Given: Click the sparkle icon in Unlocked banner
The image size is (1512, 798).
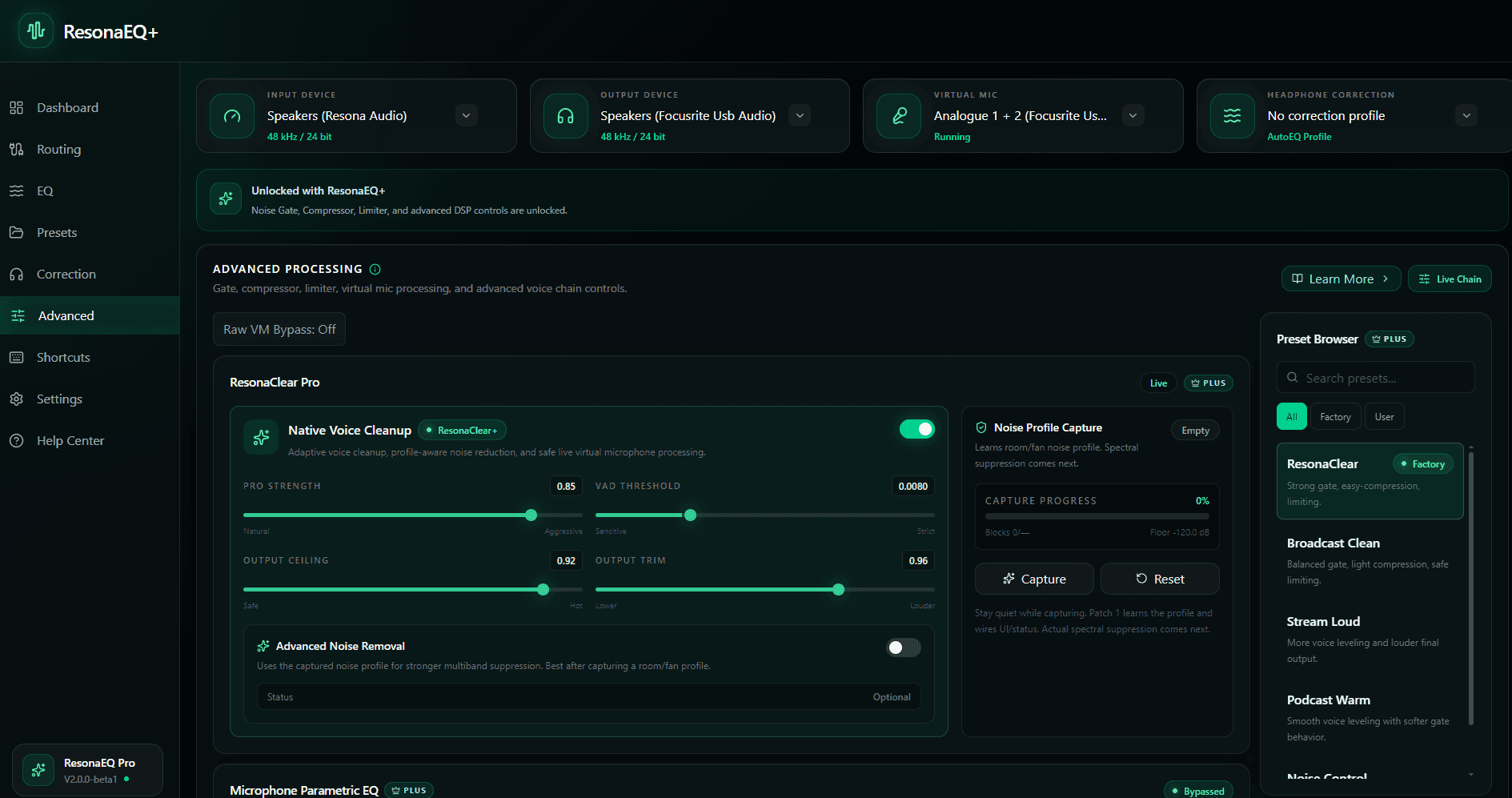Looking at the screenshot, I should pos(226,198).
